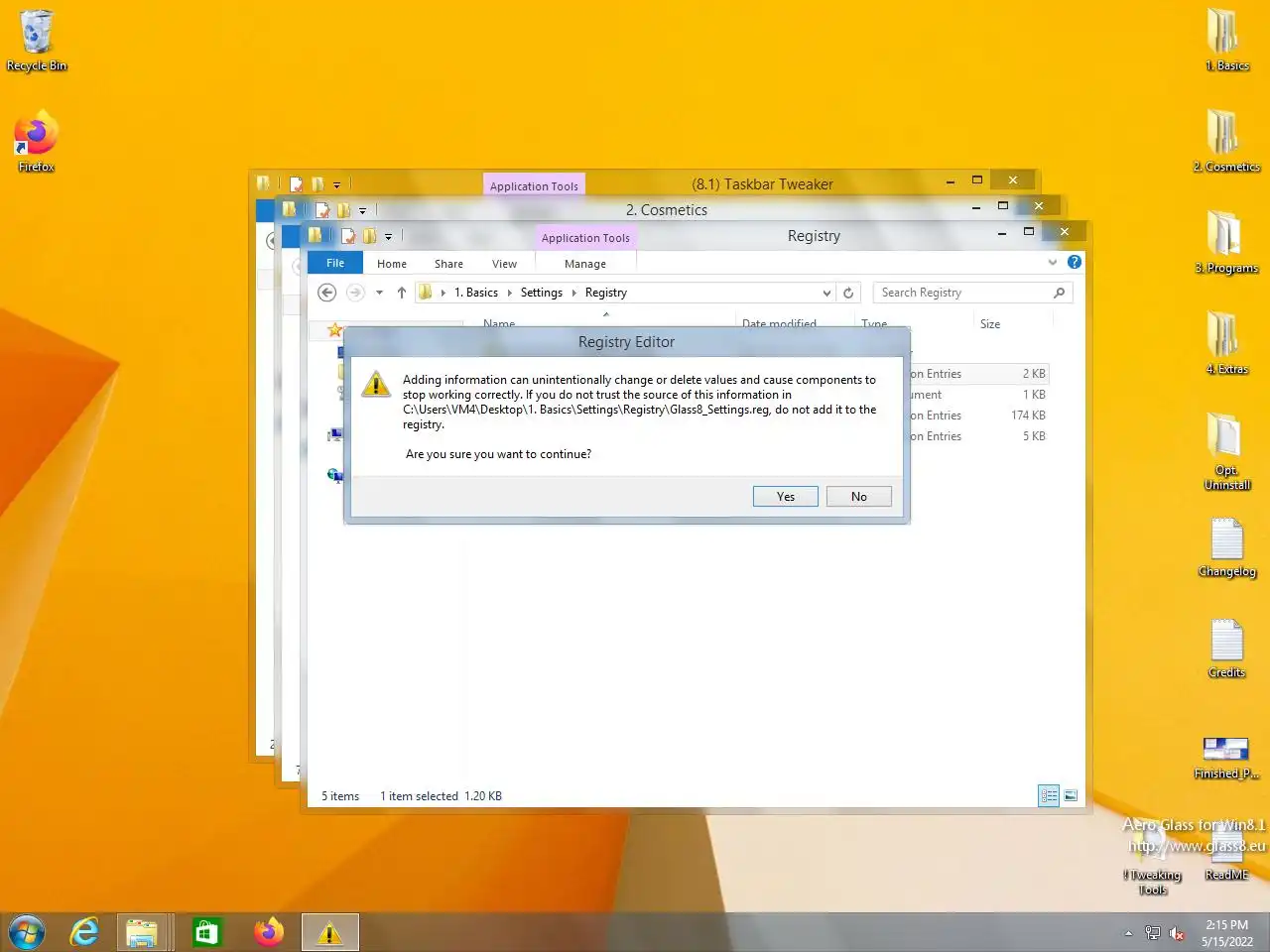Image resolution: width=1270 pixels, height=952 pixels.
Task: Expand the ribbon with the chevron
Action: coord(1053,262)
